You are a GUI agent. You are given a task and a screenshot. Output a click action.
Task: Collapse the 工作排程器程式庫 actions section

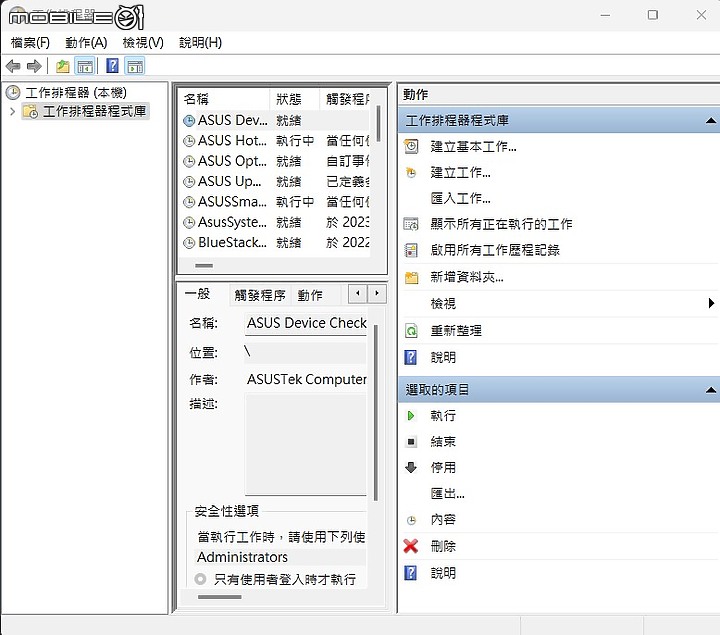[x=710, y=120]
